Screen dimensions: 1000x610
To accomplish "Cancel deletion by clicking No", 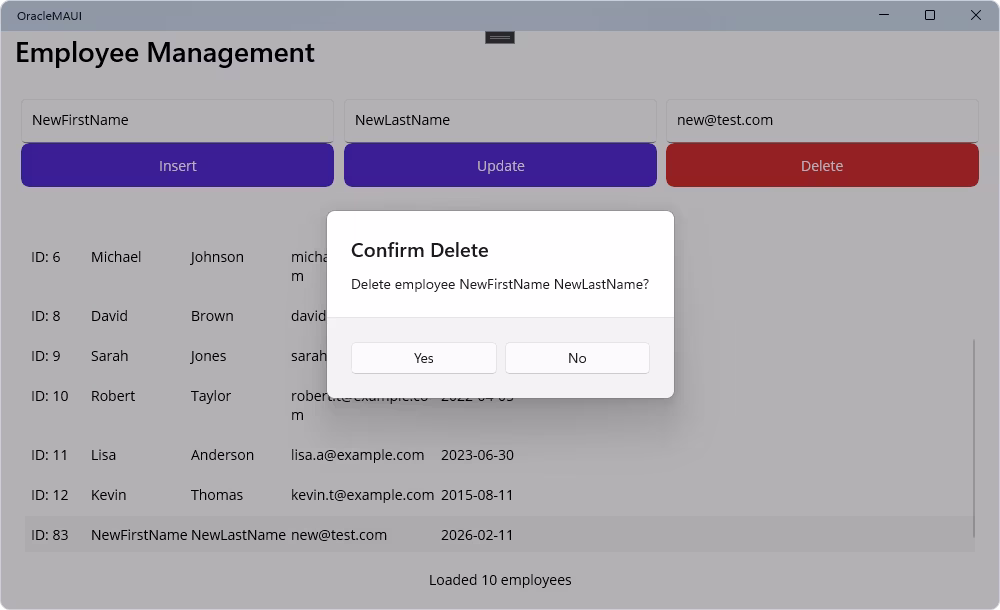I will [577, 357].
